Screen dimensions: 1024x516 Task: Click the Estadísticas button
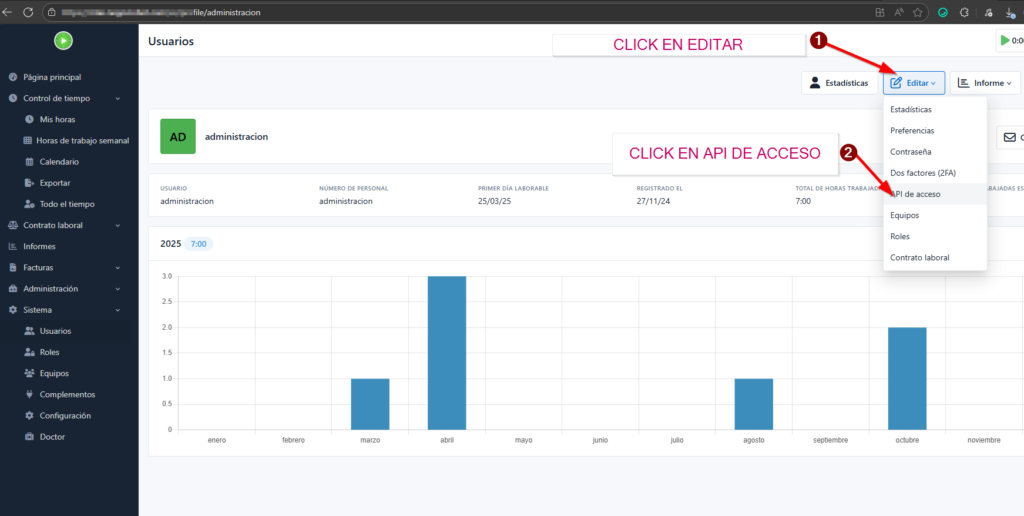coord(838,83)
